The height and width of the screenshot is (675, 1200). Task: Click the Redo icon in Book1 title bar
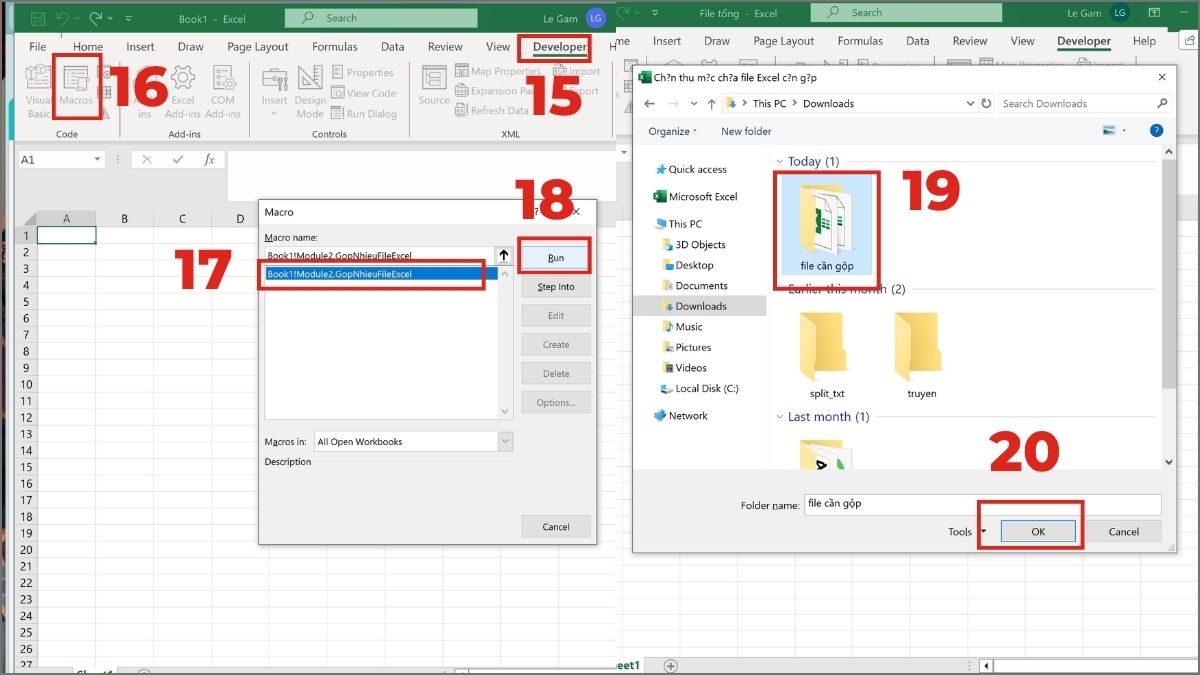pos(96,18)
